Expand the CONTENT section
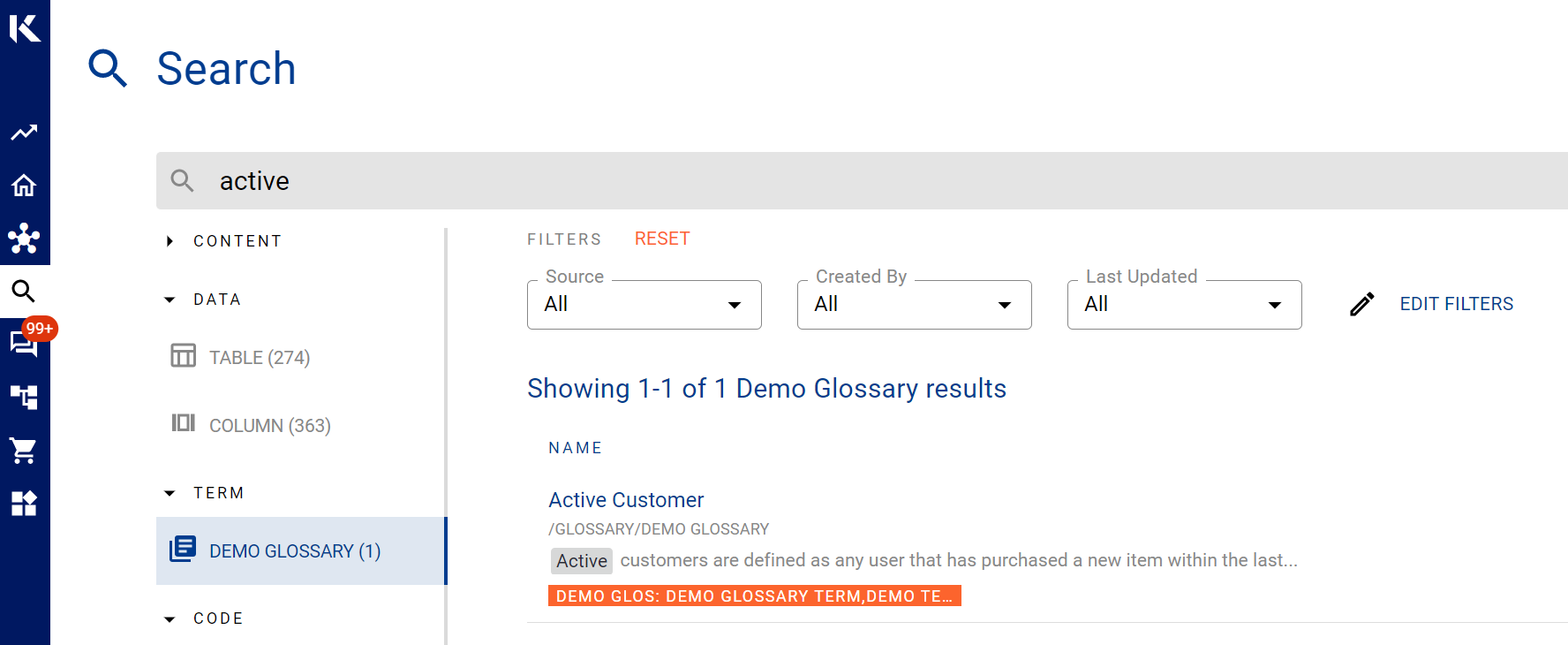 click(x=170, y=241)
